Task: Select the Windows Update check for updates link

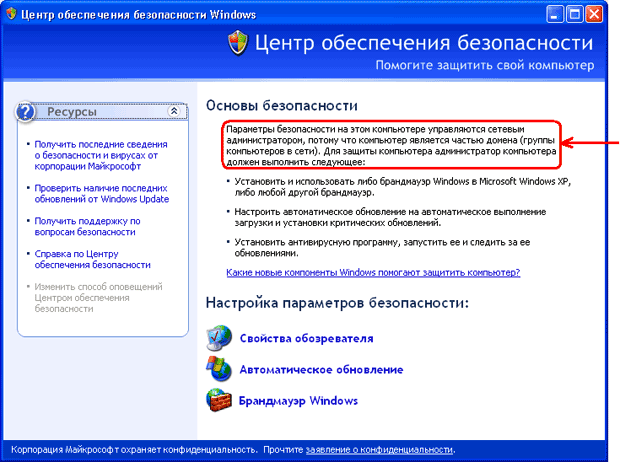Action: [100, 193]
